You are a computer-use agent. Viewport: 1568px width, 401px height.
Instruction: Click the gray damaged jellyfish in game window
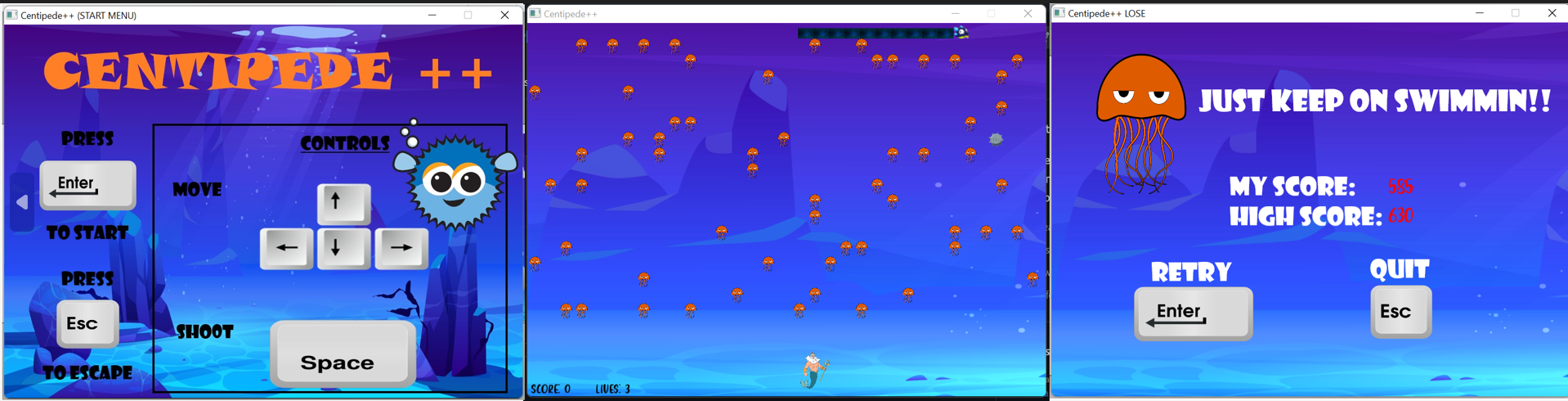996,139
